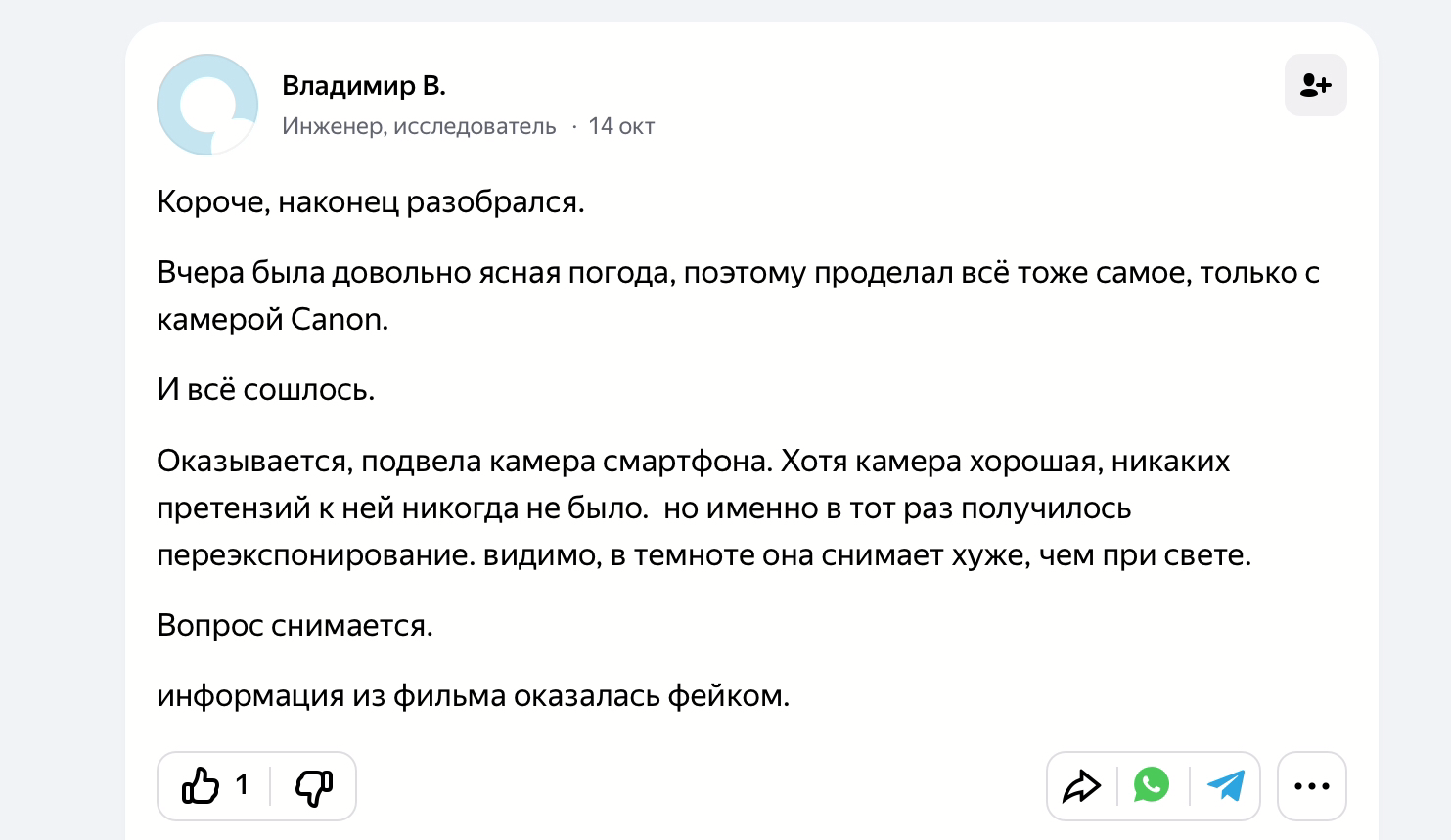This screenshot has height=840, width=1451.
Task: Like the answer with thumbs-up
Action: point(201,785)
